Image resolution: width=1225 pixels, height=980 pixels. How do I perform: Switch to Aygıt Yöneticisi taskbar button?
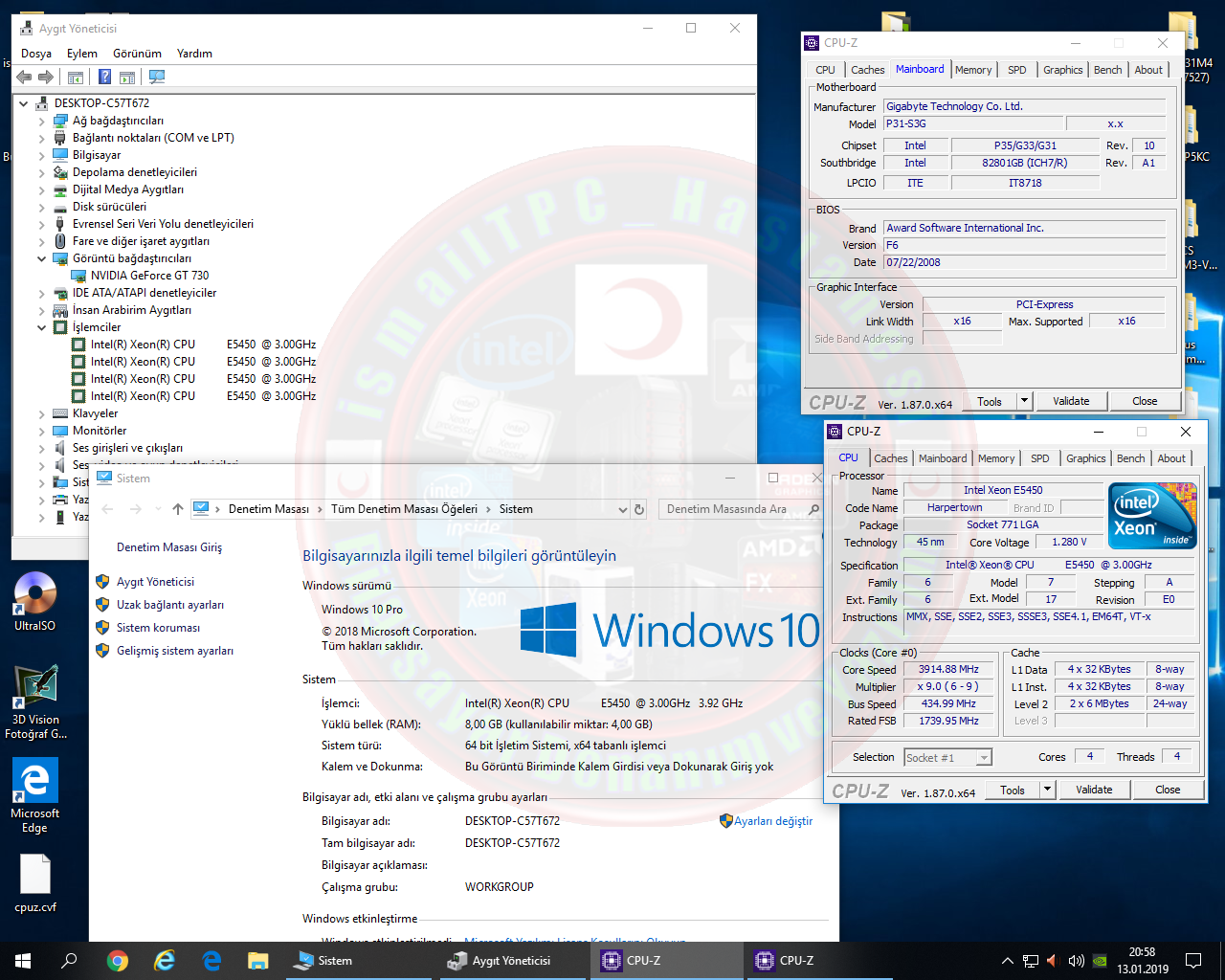click(x=511, y=961)
